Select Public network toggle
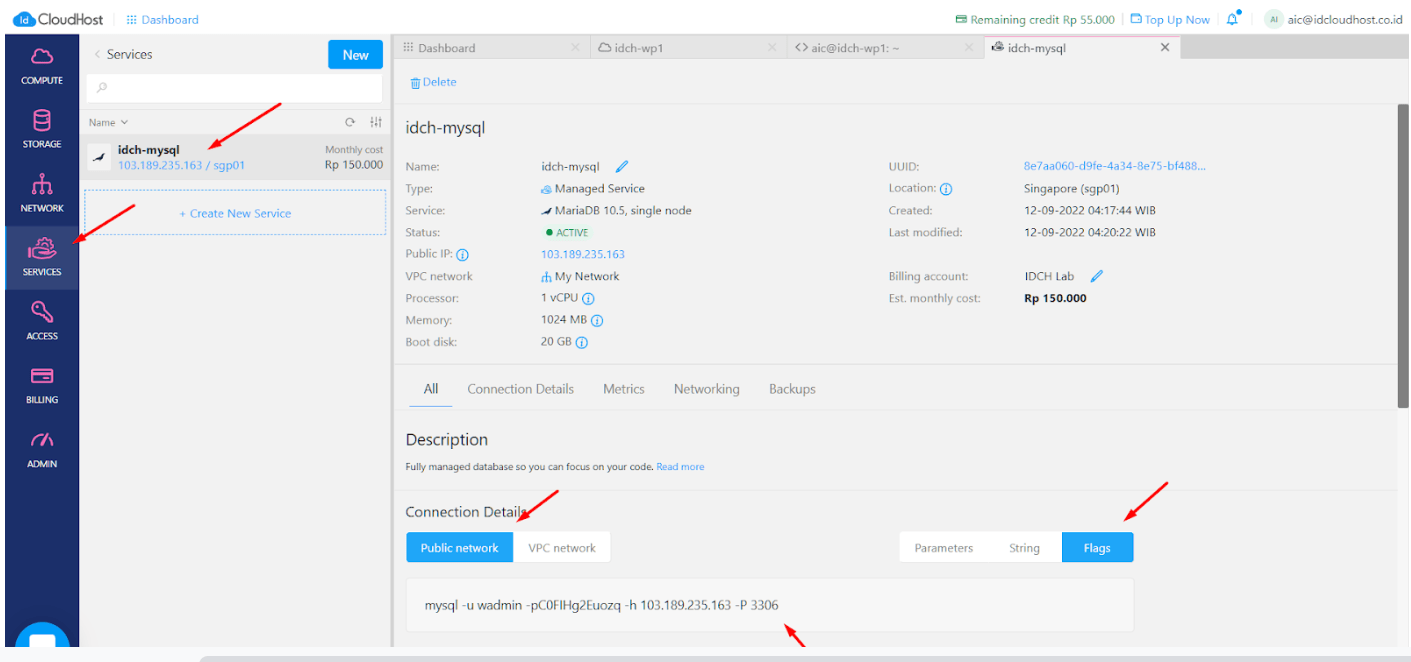1411x662 pixels. click(x=459, y=548)
